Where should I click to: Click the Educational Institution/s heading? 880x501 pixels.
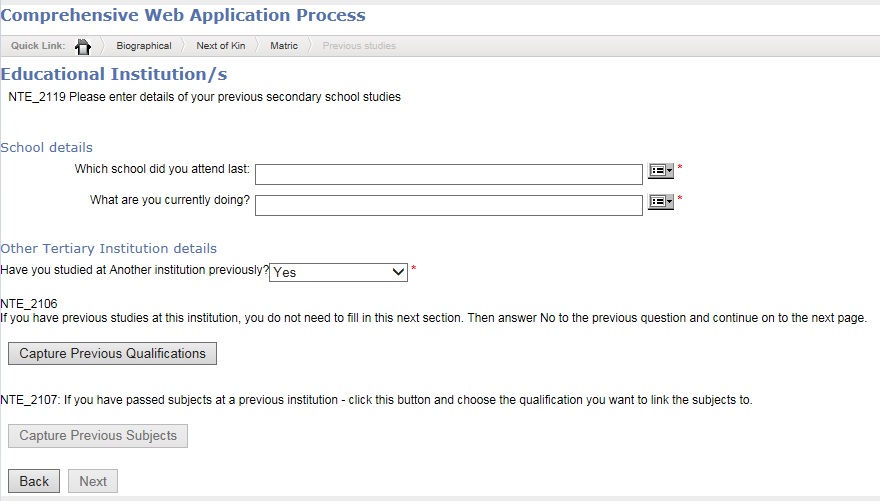pos(114,74)
